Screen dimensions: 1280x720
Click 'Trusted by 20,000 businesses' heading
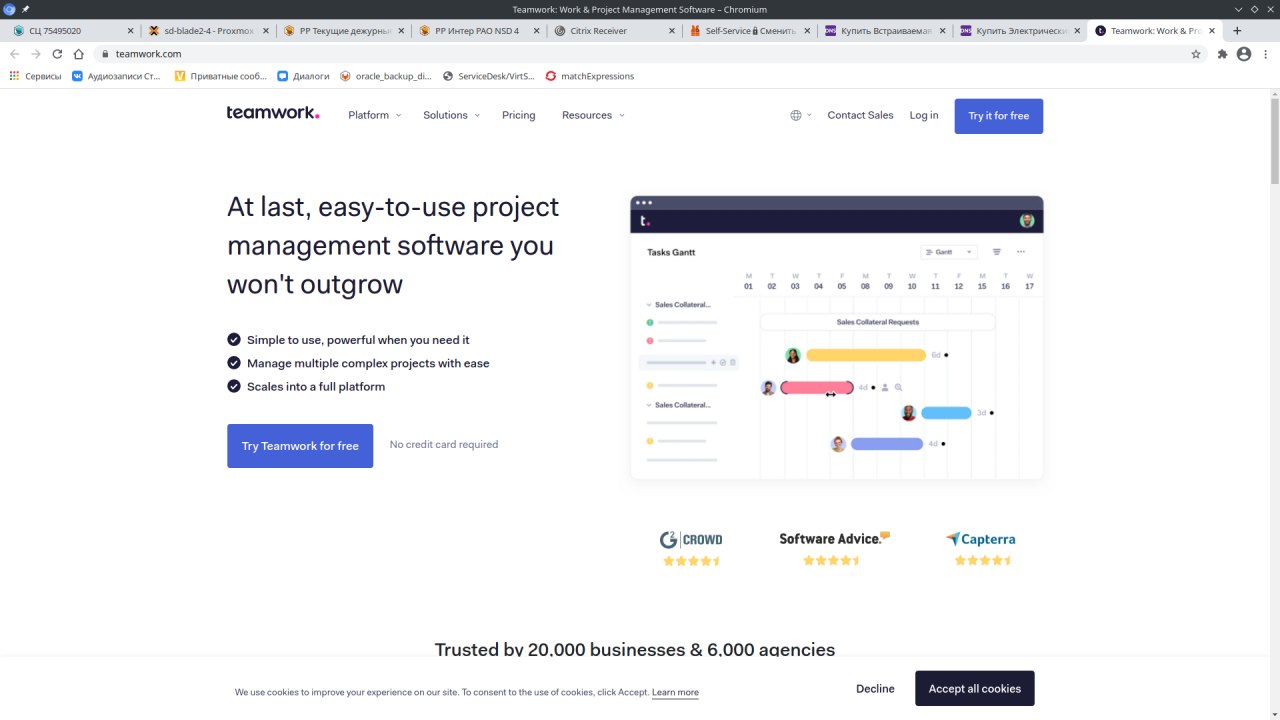(x=635, y=650)
